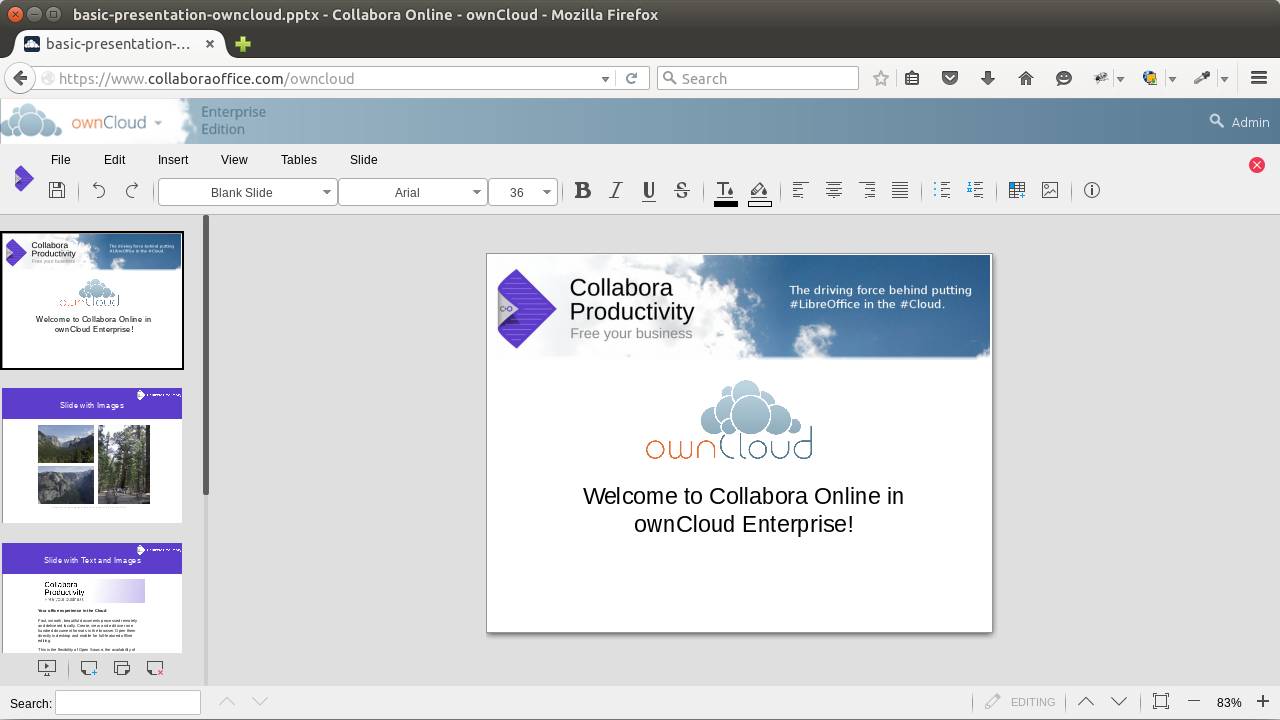Add a new slide
The width and height of the screenshot is (1280, 720).
[x=88, y=668]
